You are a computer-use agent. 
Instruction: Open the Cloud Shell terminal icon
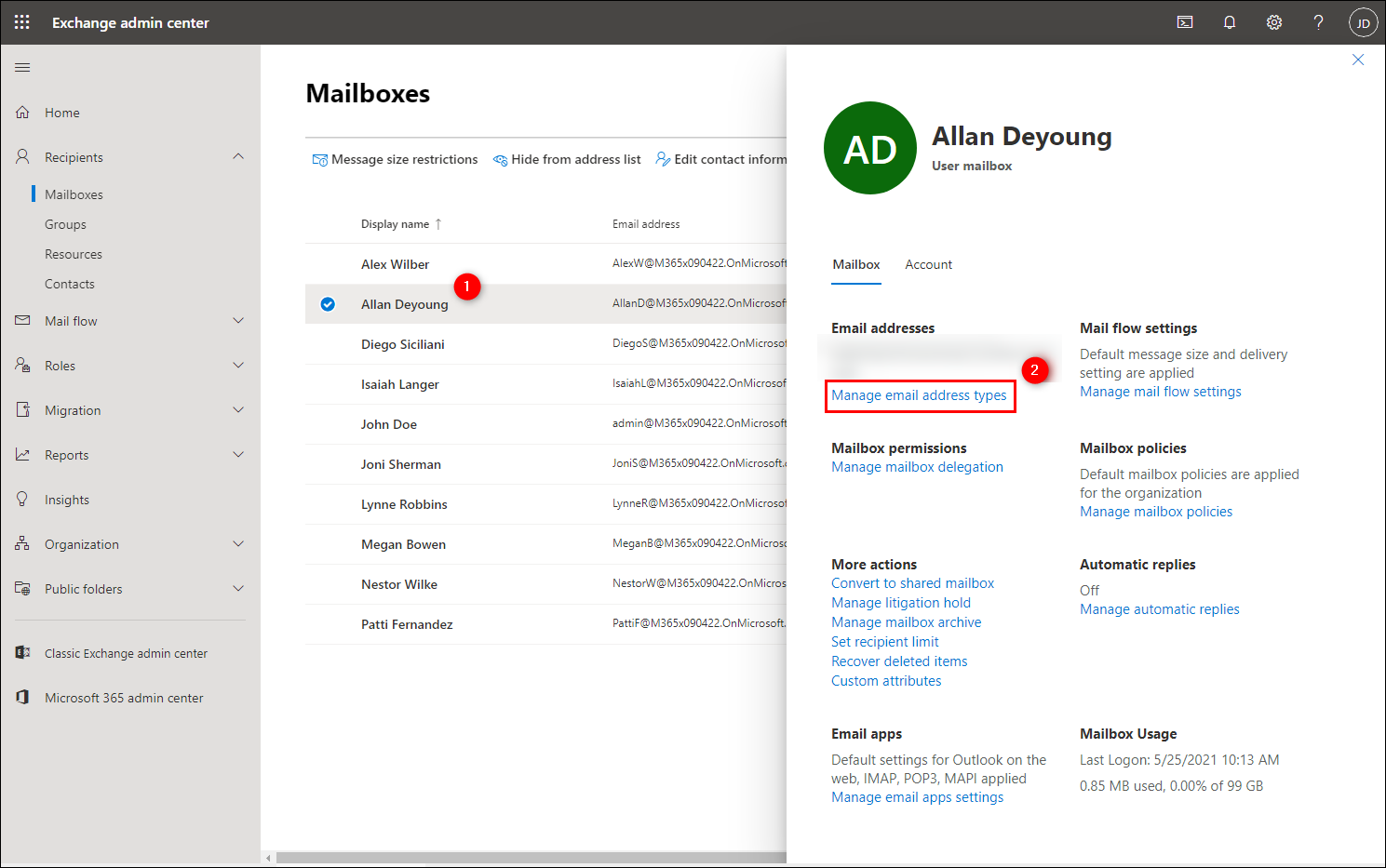tap(1185, 22)
